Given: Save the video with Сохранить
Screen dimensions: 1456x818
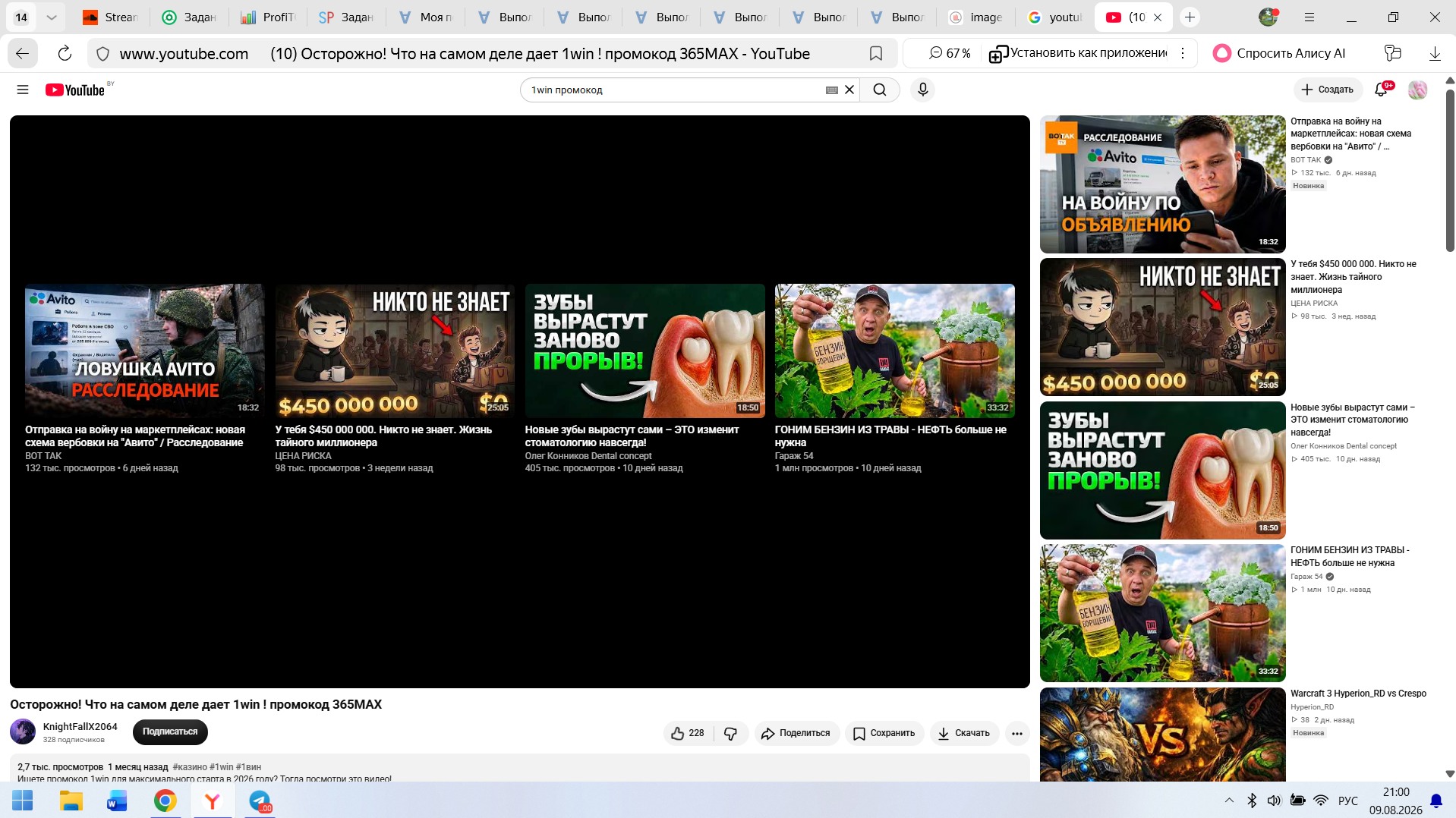Looking at the screenshot, I should click(884, 733).
